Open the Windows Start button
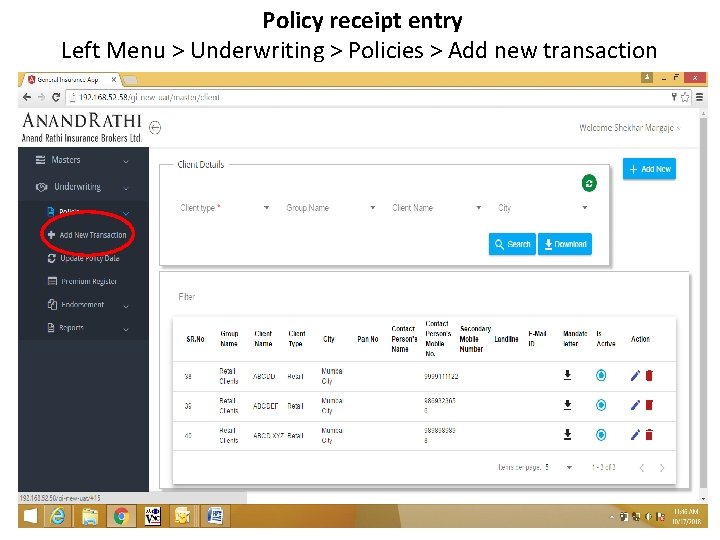 30,516
